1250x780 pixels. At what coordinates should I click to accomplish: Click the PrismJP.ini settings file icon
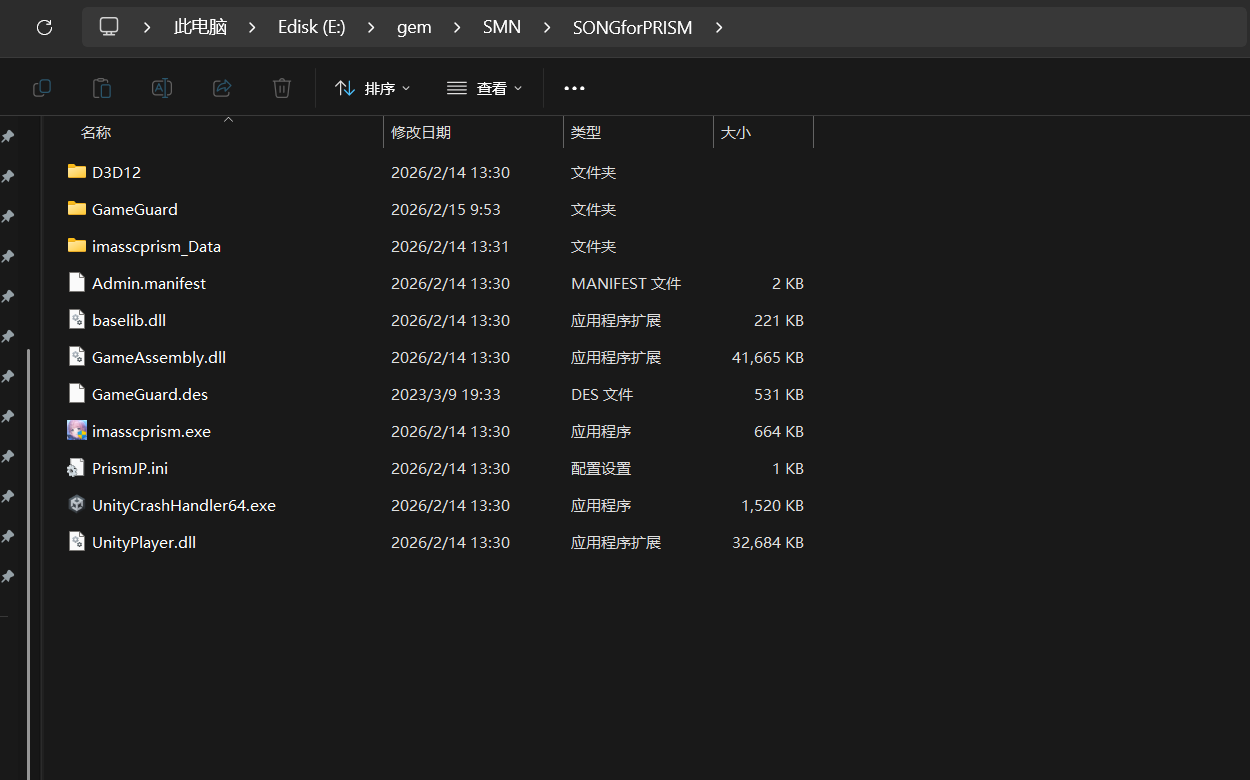coord(76,467)
